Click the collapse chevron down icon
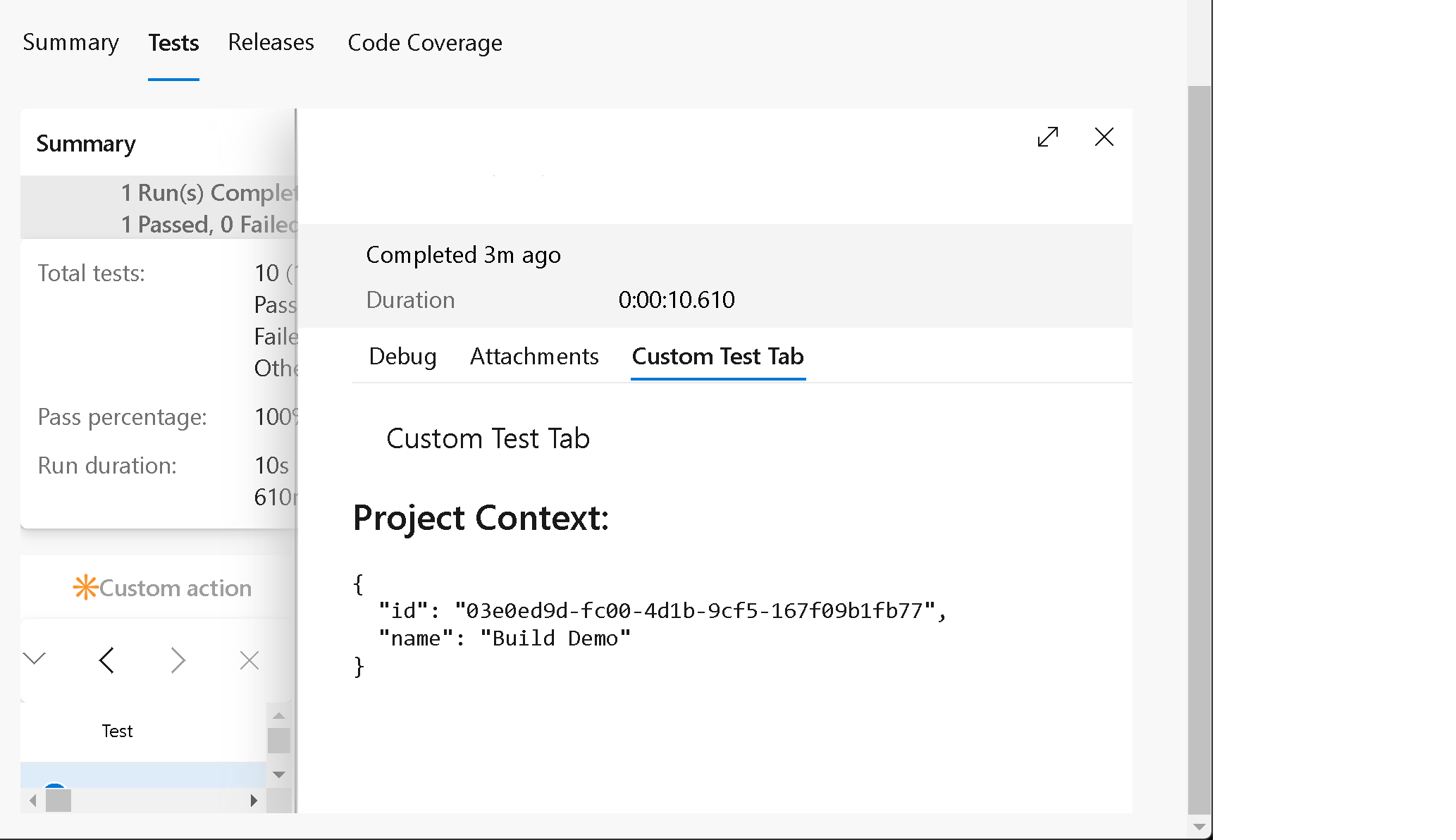Screen dimensions: 1456x840 click(x=34, y=659)
